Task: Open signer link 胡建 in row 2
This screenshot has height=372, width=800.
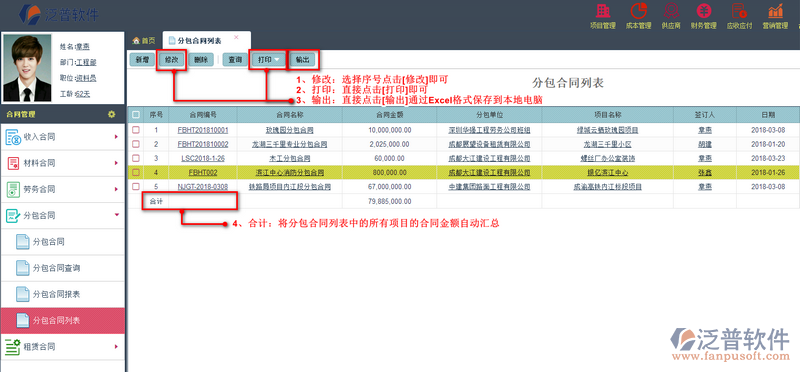Action: (x=705, y=144)
